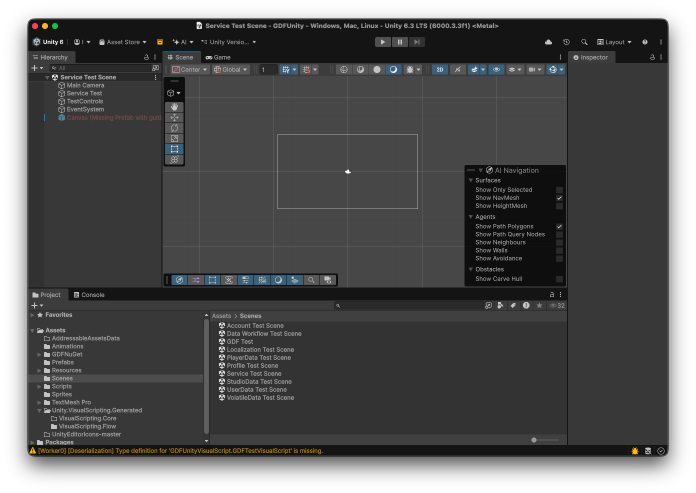Screen dimensions: 696x493
Task: Click the Step frame button
Action: point(416,42)
